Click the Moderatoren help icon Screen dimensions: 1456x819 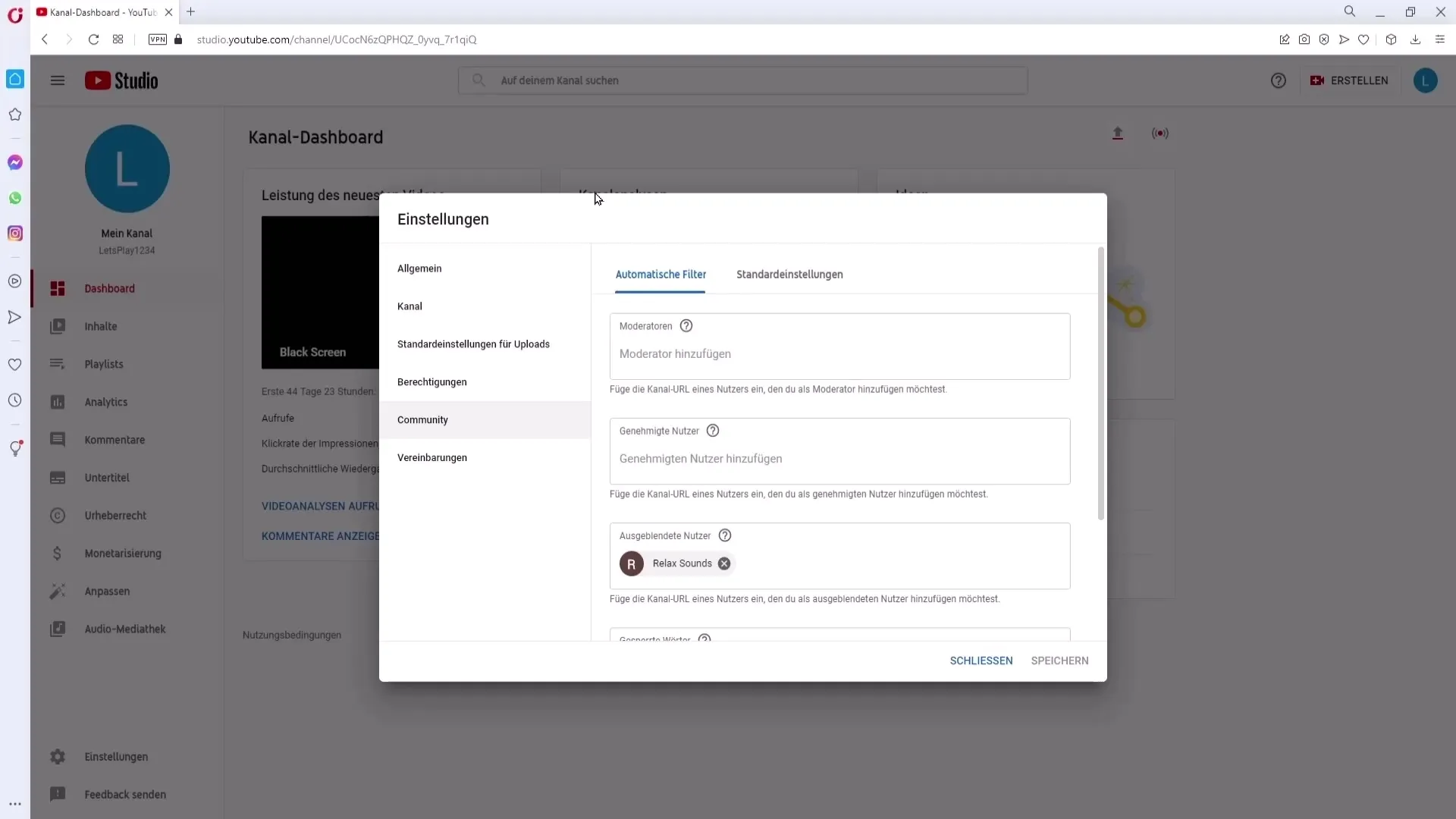pyautogui.click(x=686, y=326)
